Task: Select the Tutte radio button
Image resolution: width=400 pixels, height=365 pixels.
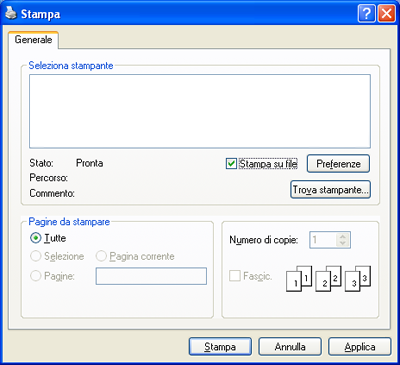Action: click(35, 238)
